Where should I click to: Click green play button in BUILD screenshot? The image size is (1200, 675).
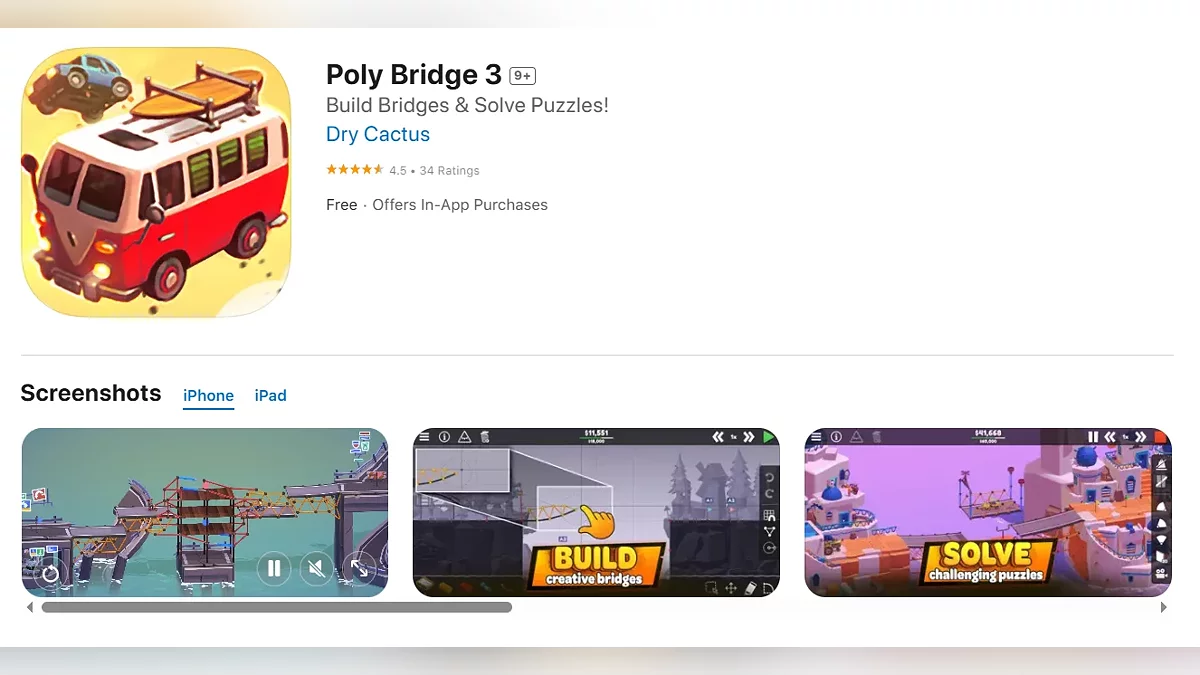click(x=768, y=437)
